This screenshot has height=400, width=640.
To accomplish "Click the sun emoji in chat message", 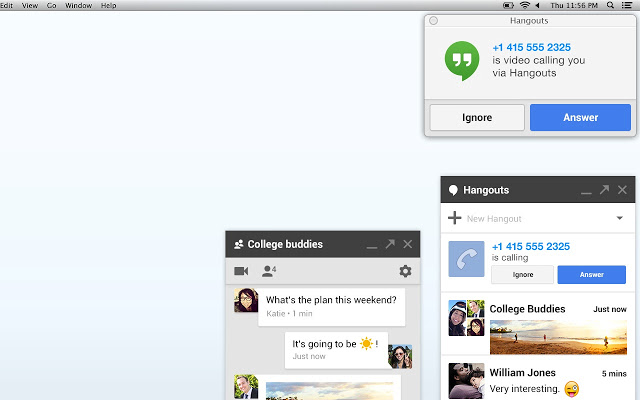I will (x=367, y=343).
